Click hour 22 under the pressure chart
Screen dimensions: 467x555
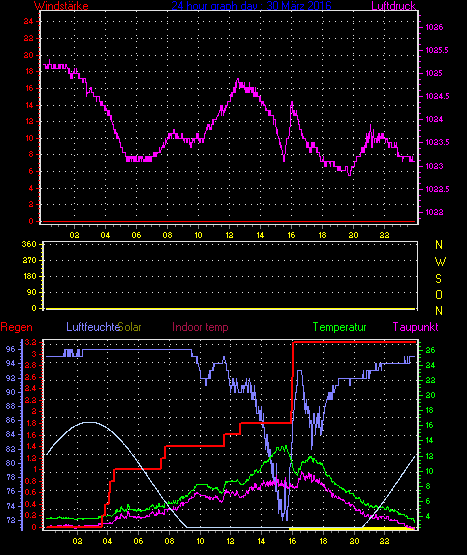pyautogui.click(x=385, y=235)
